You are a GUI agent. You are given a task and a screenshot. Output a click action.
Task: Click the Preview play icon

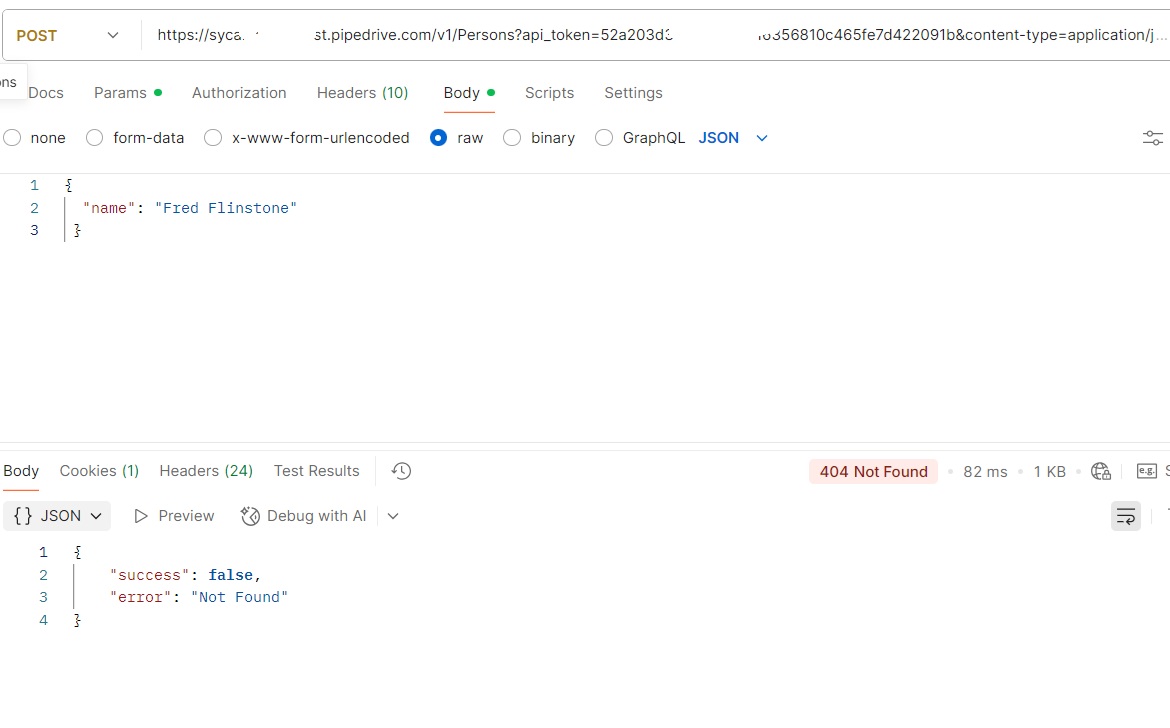point(141,516)
